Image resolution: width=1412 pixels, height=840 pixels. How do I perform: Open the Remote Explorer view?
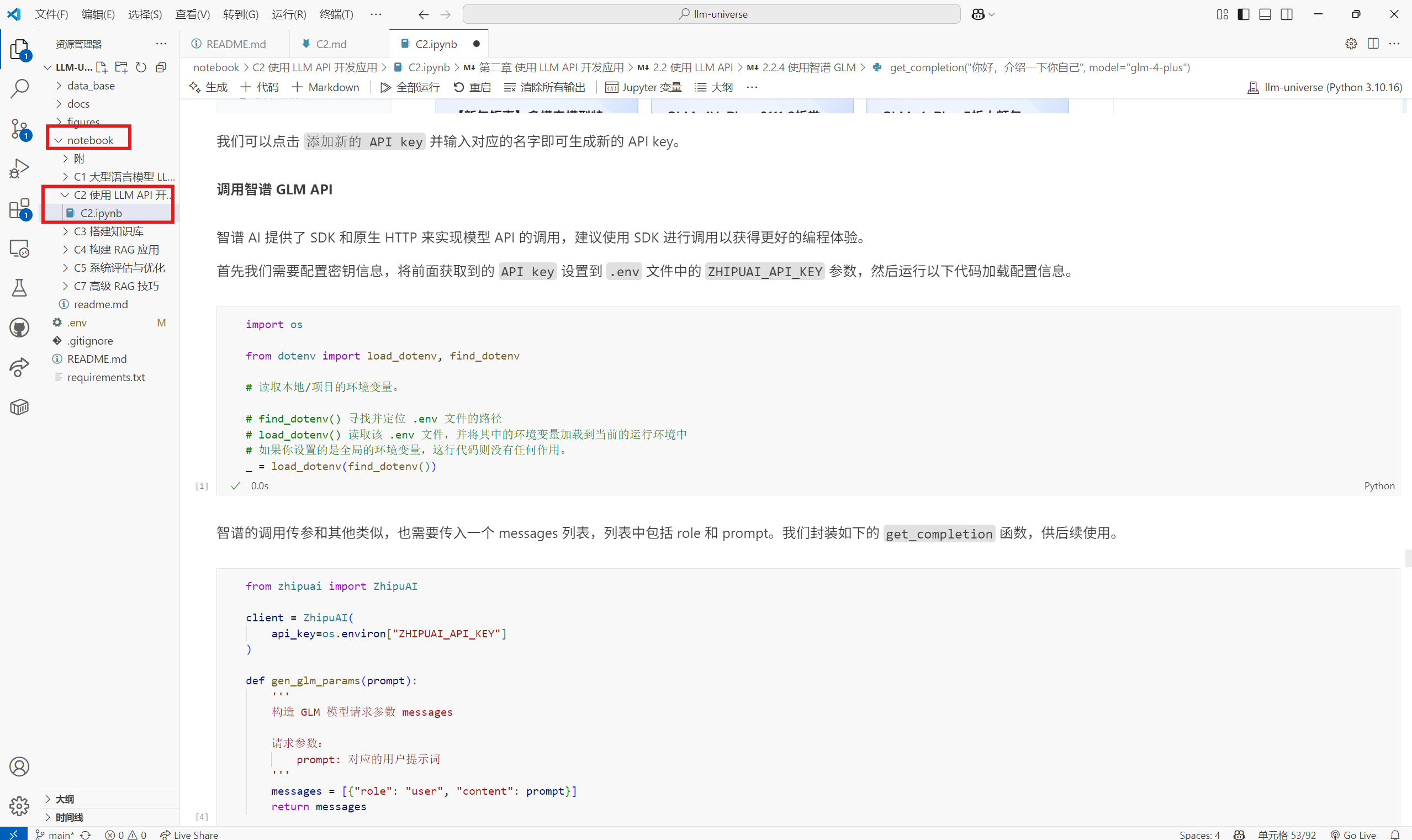click(x=21, y=249)
